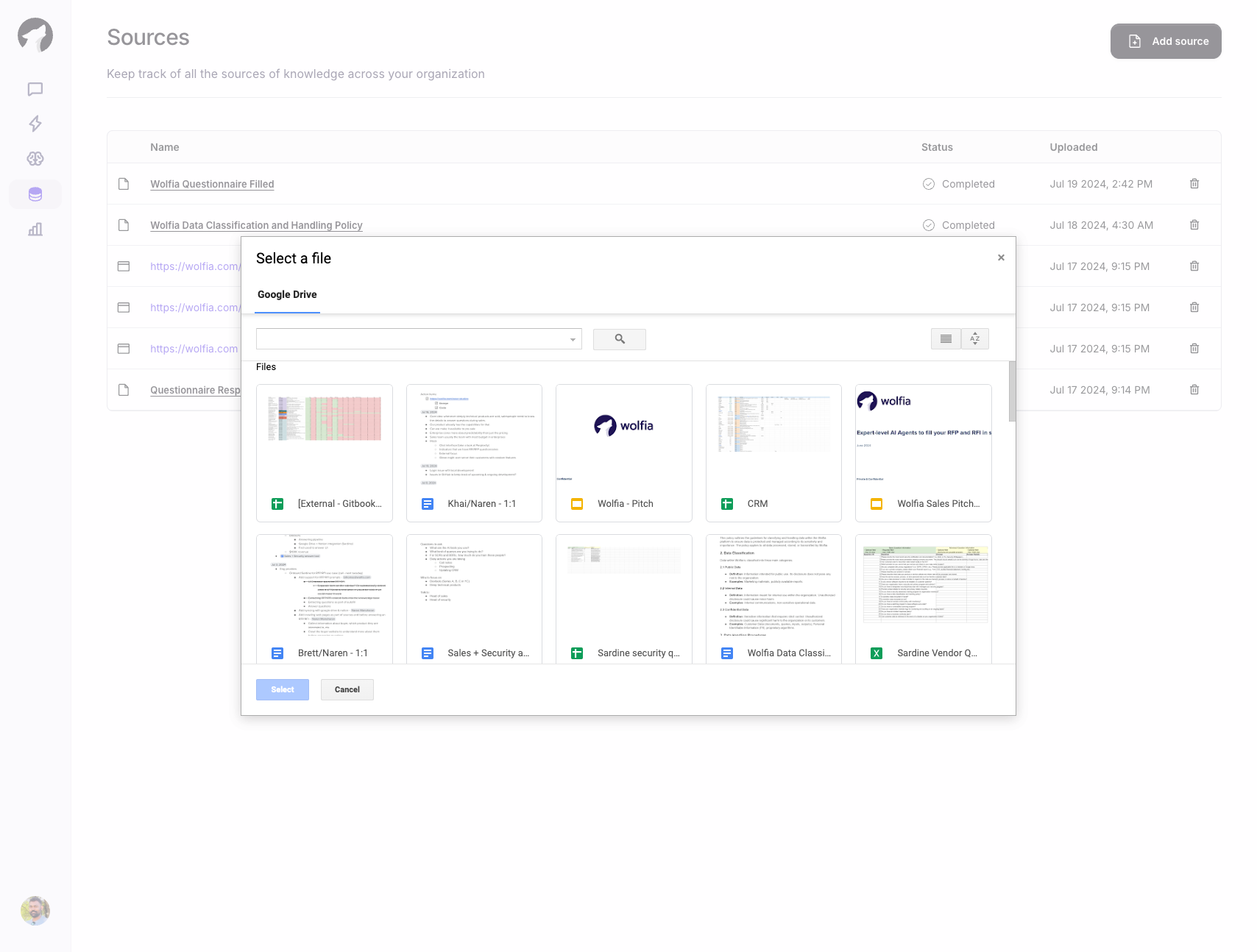Switch to the Google Drive tab
Screen dimensions: 1257x952
pos(287,294)
